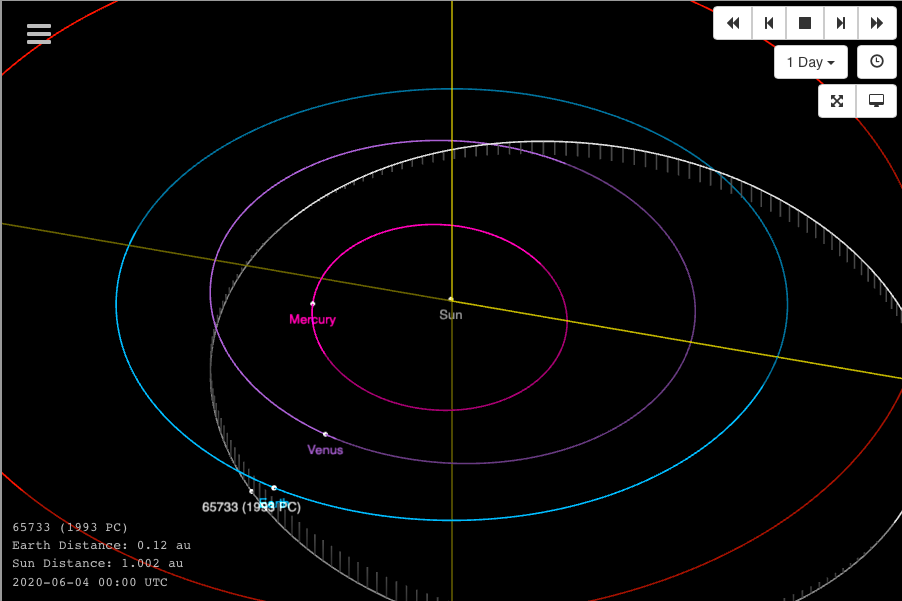Open the 1 Day time step dropdown
This screenshot has height=601, width=902.
pos(811,62)
